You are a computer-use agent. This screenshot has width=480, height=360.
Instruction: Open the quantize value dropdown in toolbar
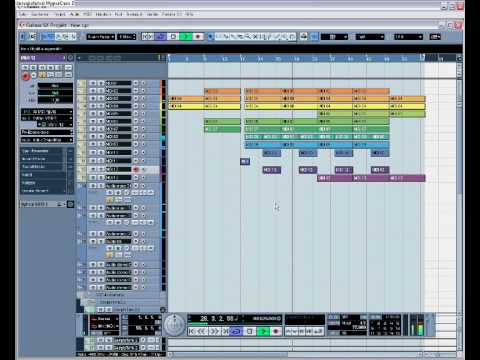[408, 37]
